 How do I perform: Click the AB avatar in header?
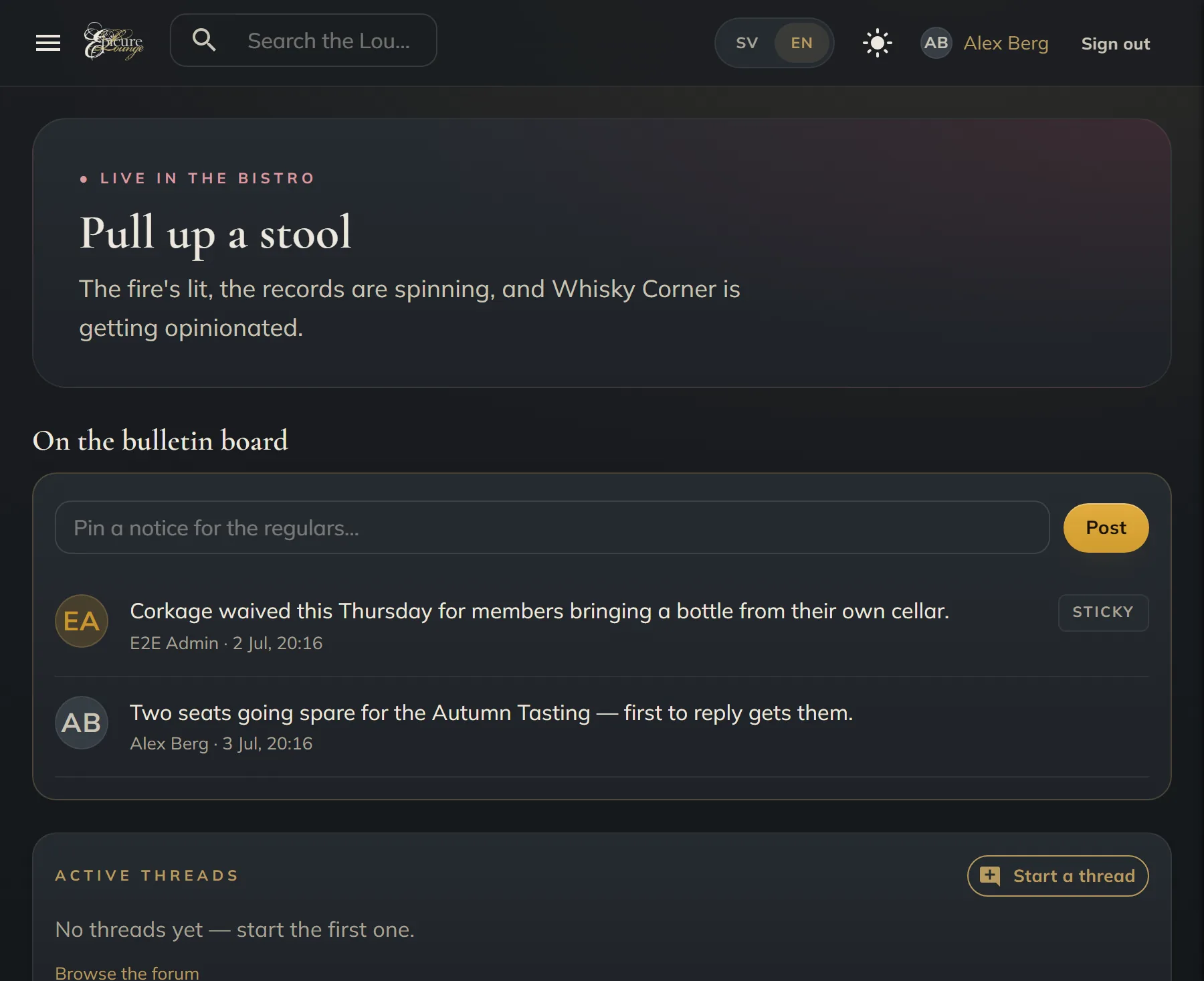(936, 43)
